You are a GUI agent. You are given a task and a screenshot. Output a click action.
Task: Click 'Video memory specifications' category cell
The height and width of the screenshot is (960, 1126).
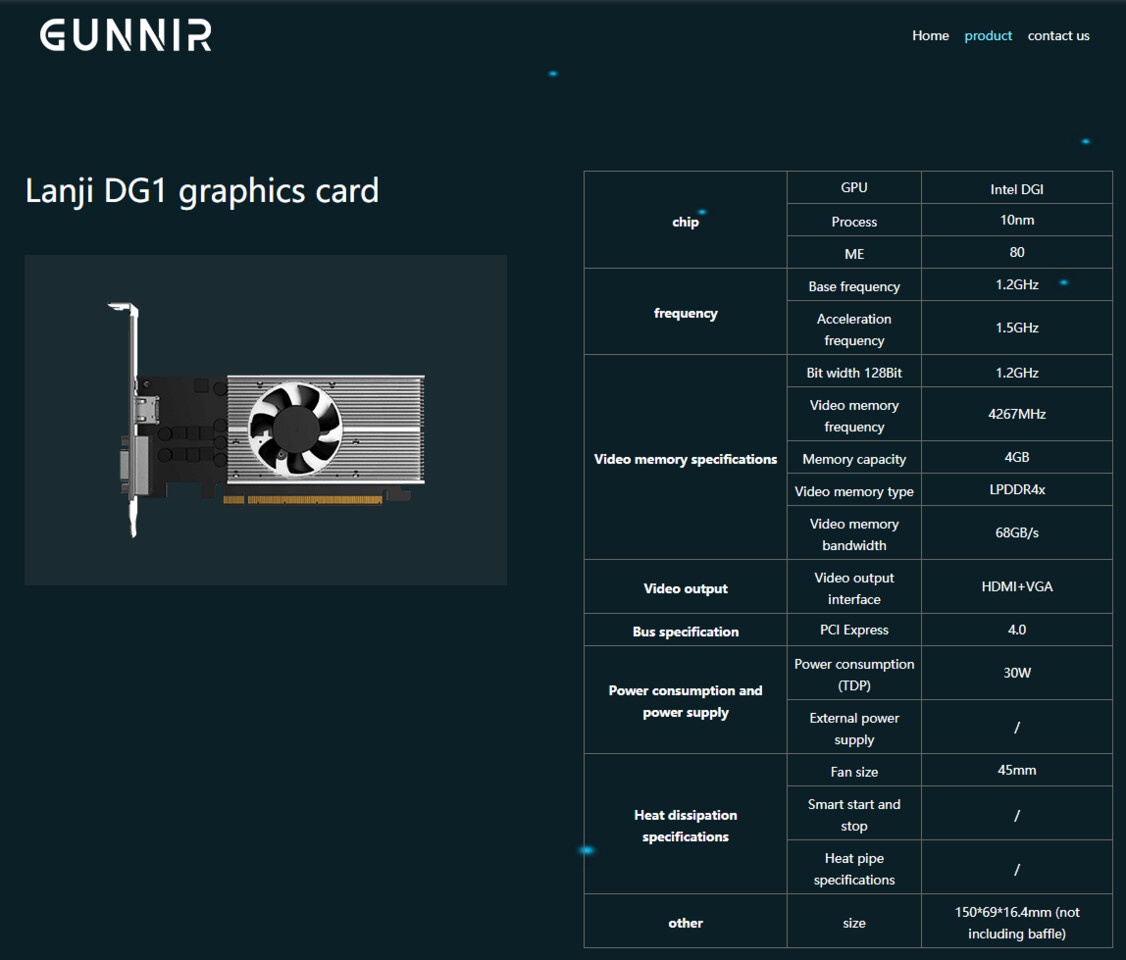(686, 457)
